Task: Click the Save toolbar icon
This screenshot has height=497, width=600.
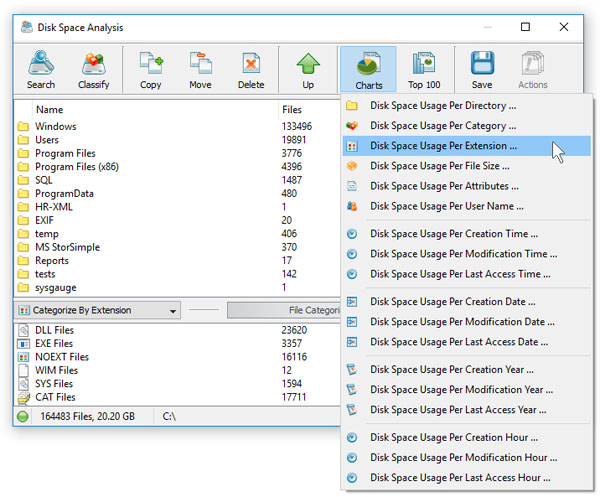Action: [482, 70]
